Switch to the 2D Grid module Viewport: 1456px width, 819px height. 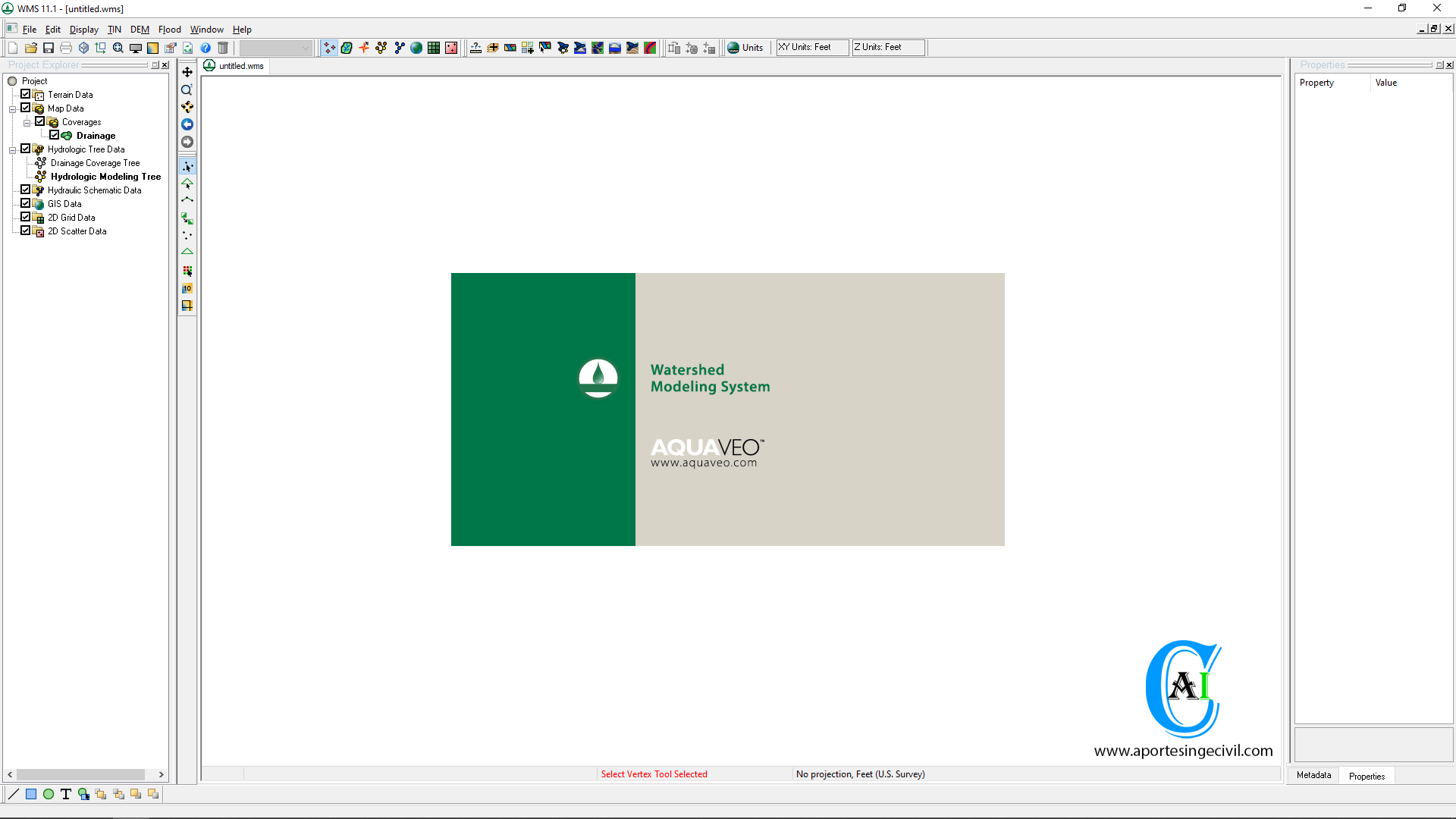click(x=434, y=48)
